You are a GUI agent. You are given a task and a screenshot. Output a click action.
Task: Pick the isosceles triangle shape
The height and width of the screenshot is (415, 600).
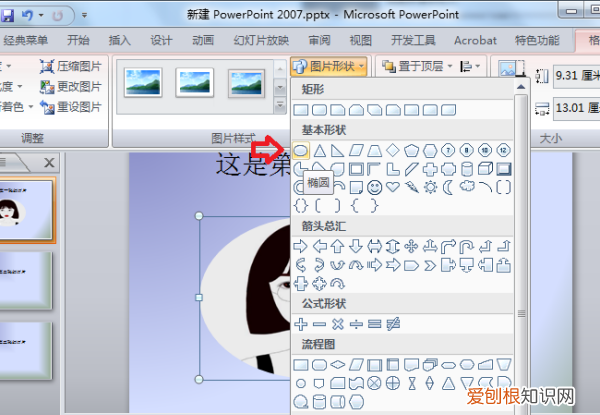(x=320, y=150)
